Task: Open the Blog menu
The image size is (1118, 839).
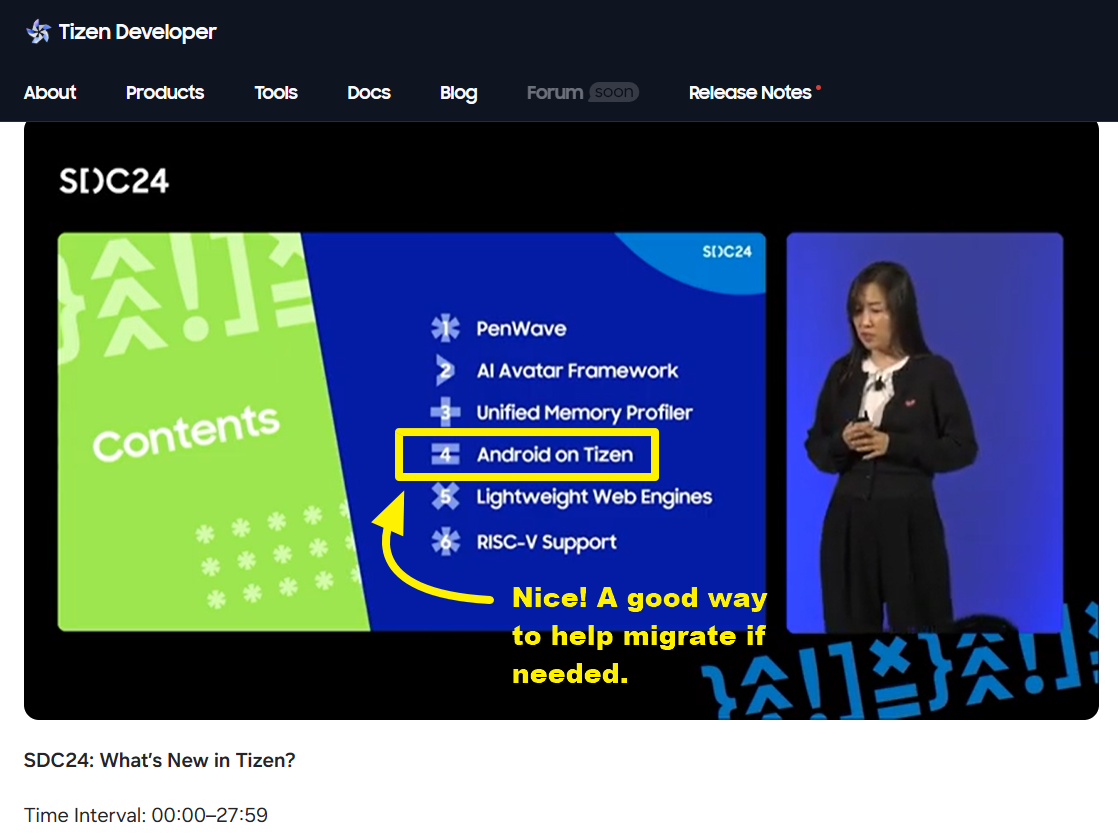Action: click(458, 92)
